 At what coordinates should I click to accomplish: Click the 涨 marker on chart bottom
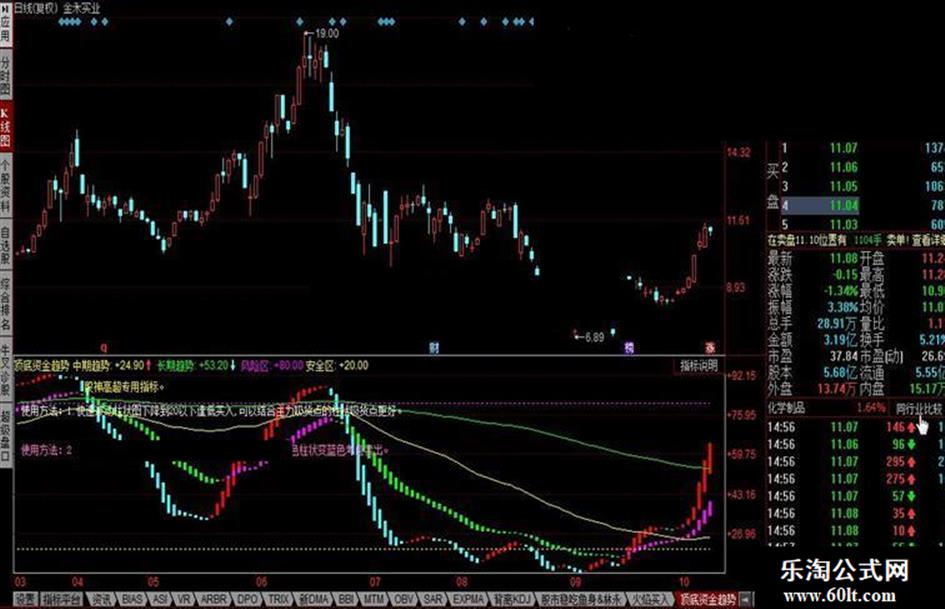tap(710, 347)
